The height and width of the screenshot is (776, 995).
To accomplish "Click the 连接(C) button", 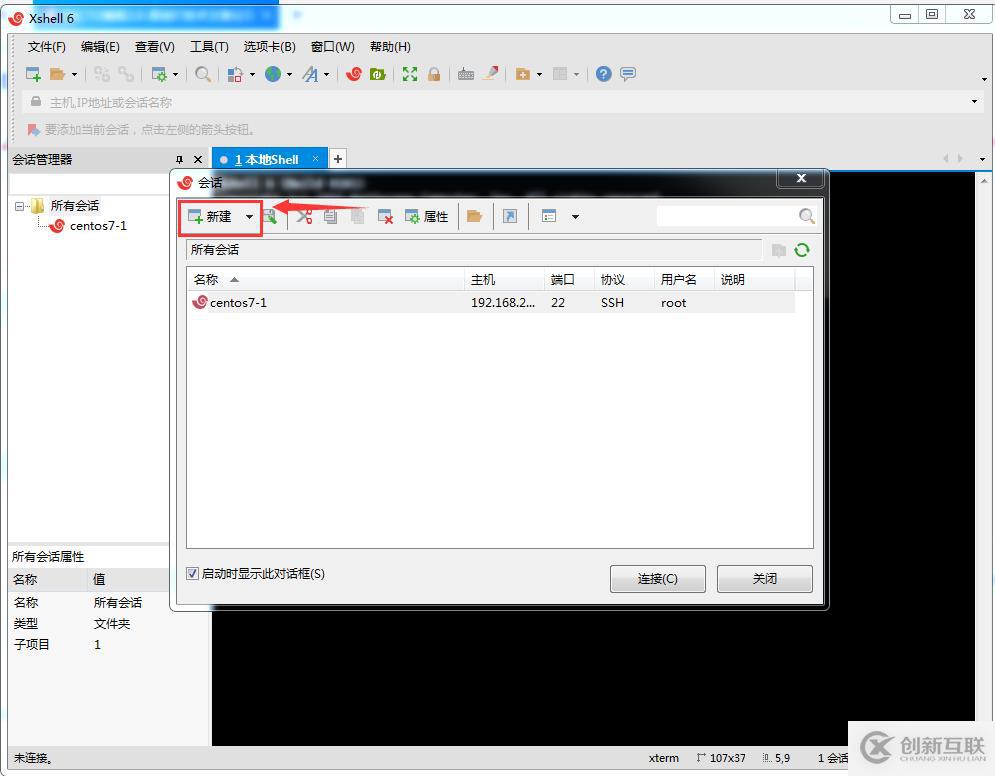I will (657, 579).
